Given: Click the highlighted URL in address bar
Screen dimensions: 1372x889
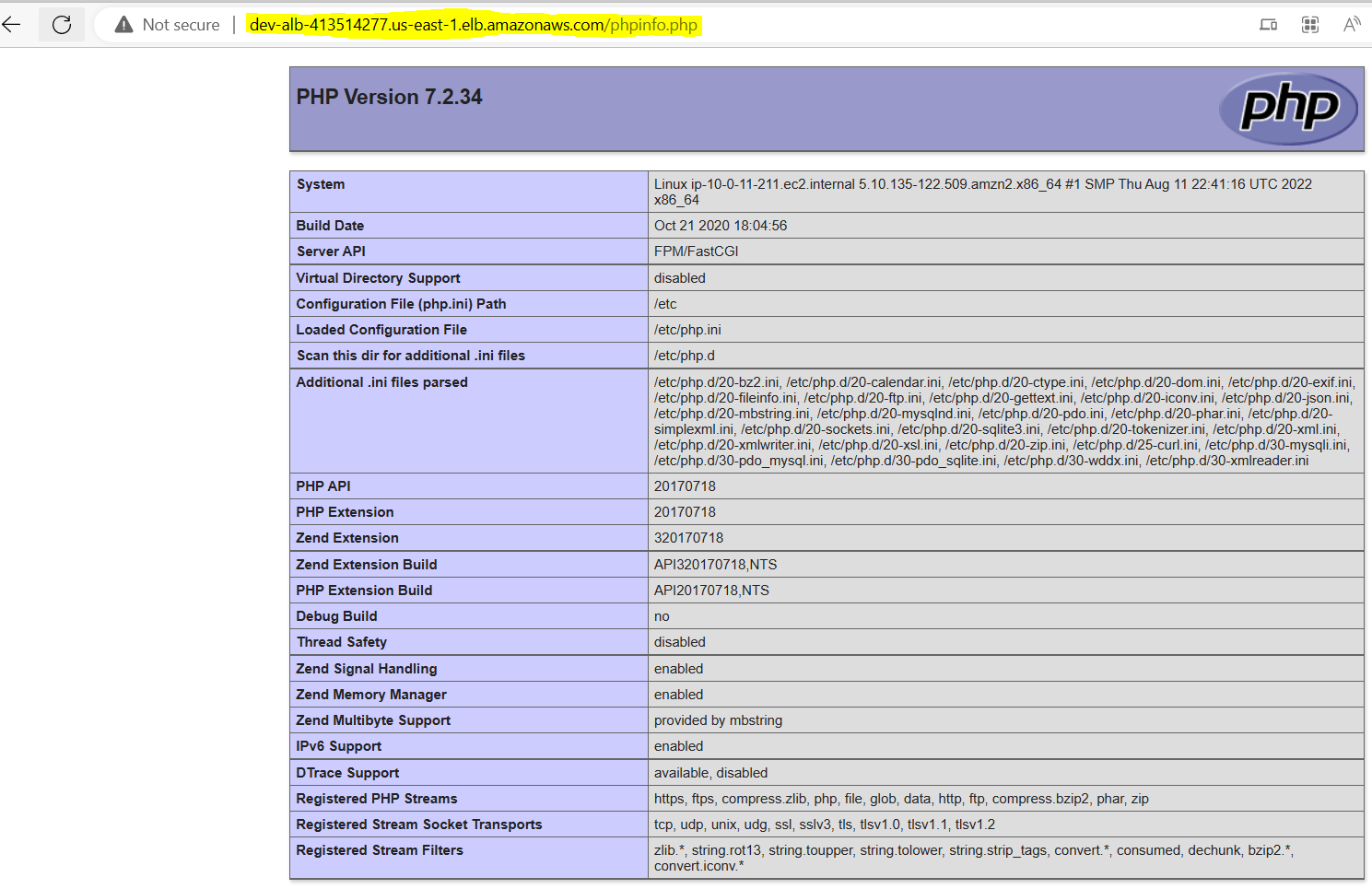Looking at the screenshot, I should click(x=474, y=25).
